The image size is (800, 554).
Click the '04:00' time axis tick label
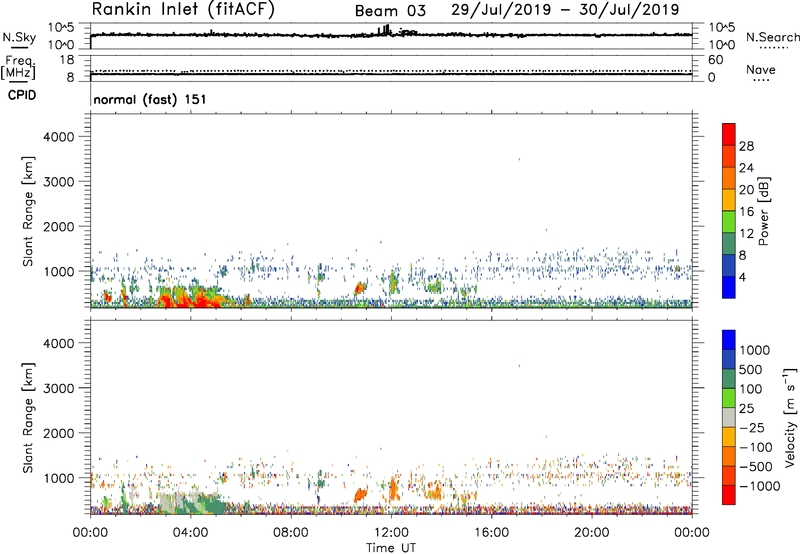click(x=190, y=533)
